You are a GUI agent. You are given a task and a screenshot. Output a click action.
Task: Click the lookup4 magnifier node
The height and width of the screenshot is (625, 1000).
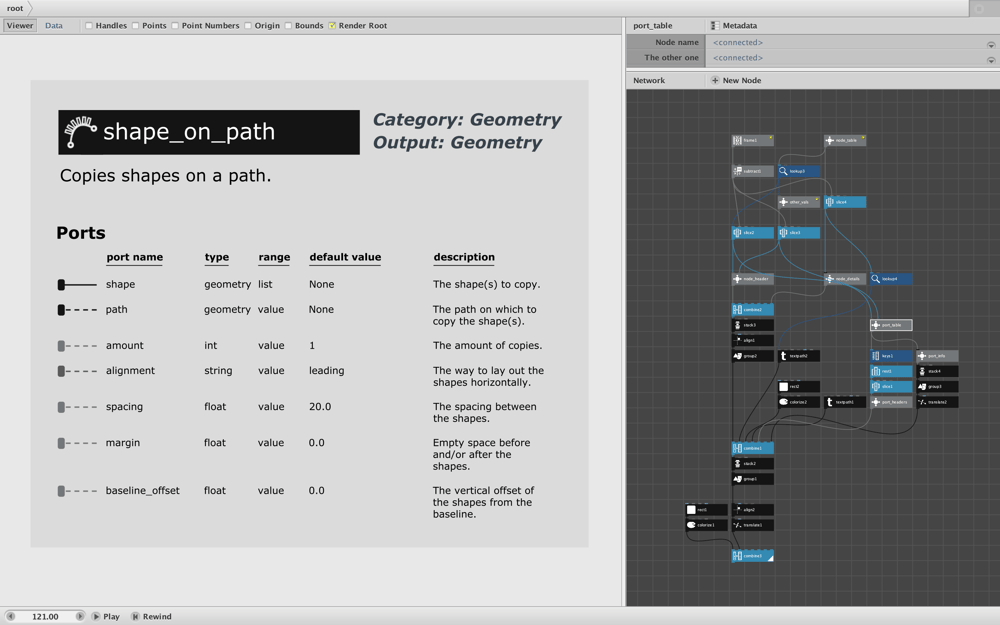click(x=891, y=279)
